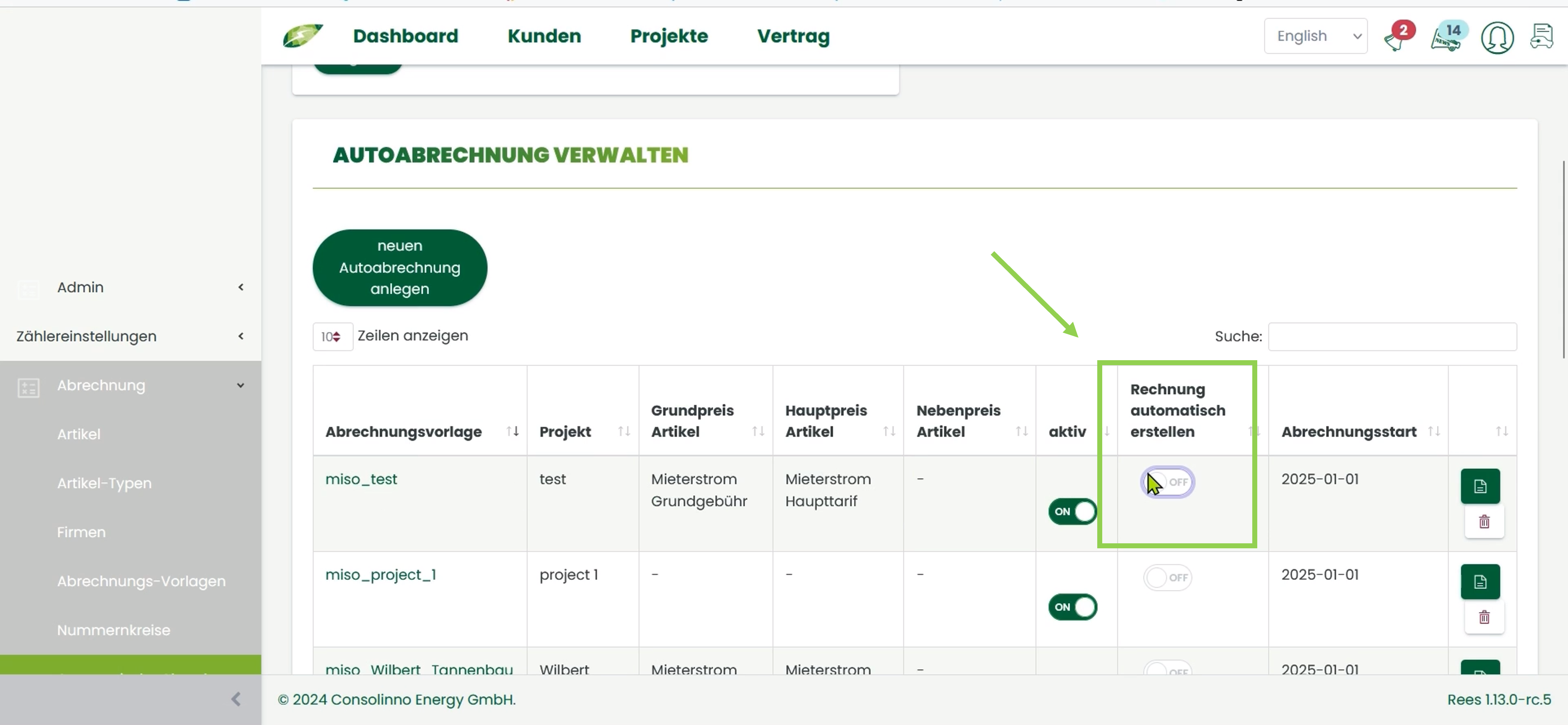Click neuen Autoabrechnung anlegen button

[399, 267]
